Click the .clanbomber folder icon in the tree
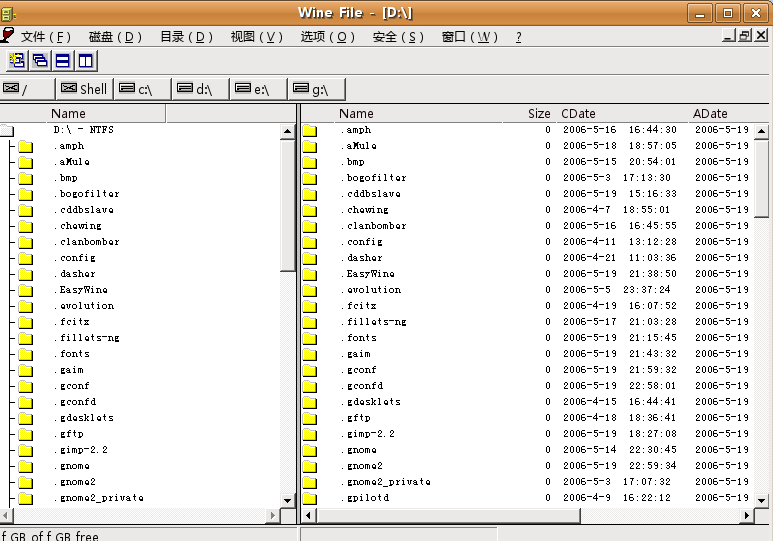This screenshot has width=773, height=541. [x=26, y=242]
